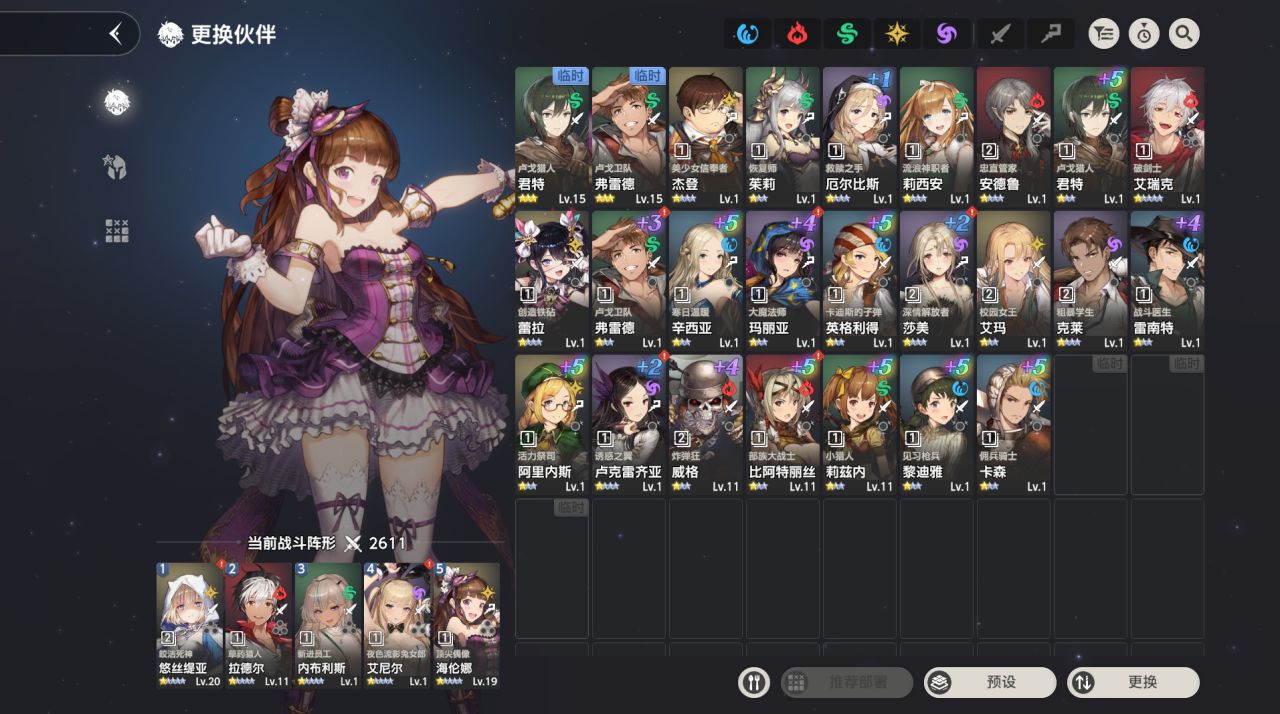Pick the 蕾拉 character card
The height and width of the screenshot is (714, 1280).
point(552,281)
